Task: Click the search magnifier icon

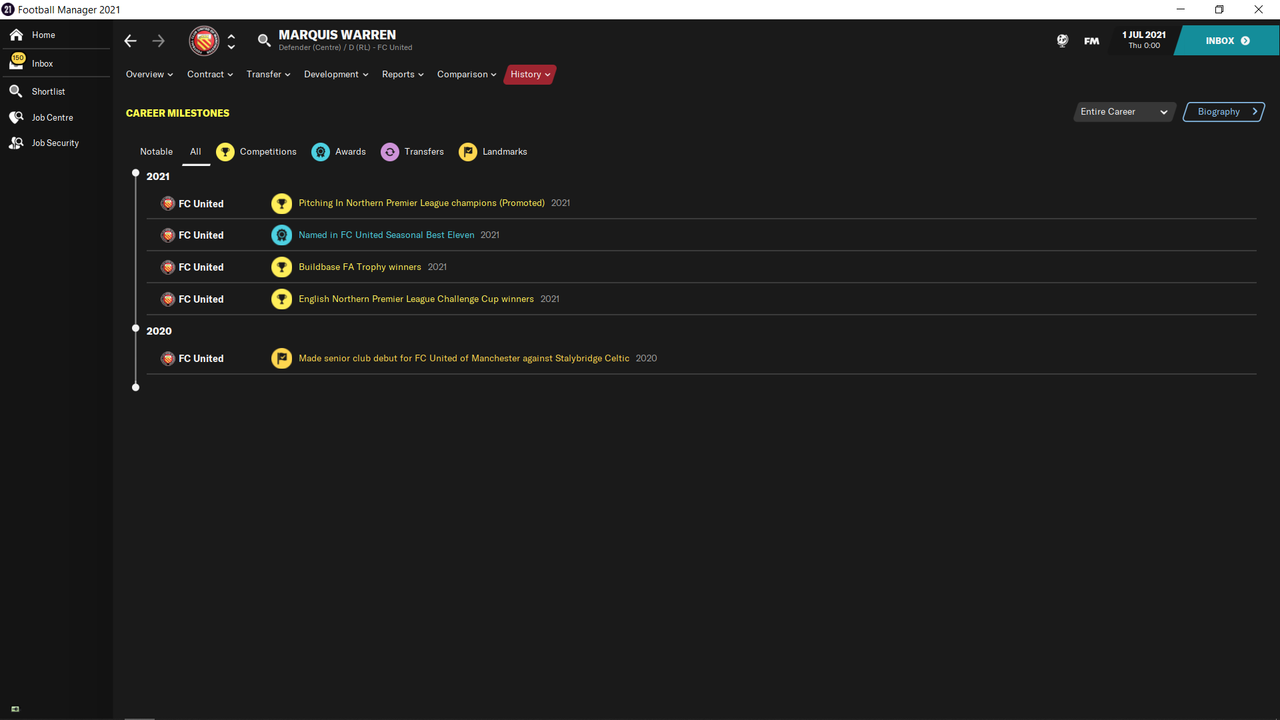Action: [264, 41]
